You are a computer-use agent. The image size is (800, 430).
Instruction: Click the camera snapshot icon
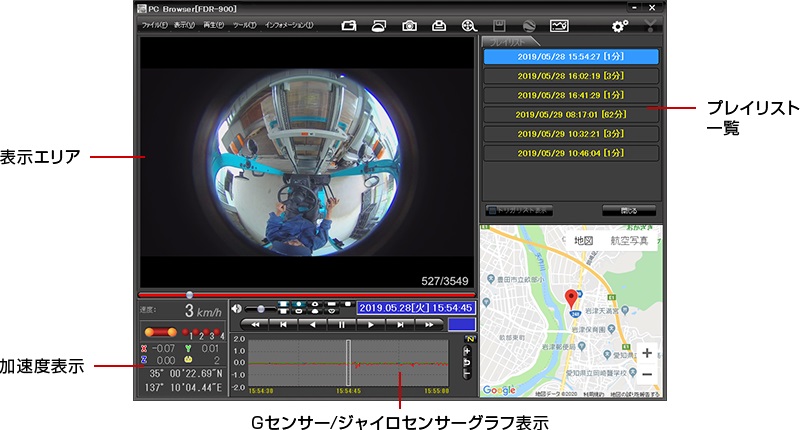409,25
